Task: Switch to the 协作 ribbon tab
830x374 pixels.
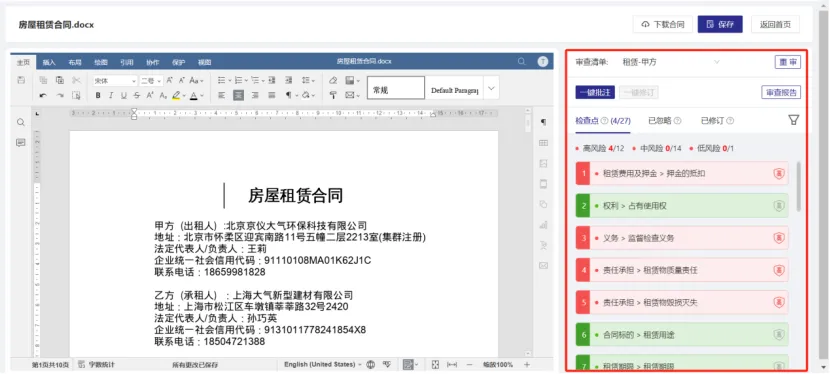Action: click(x=152, y=62)
